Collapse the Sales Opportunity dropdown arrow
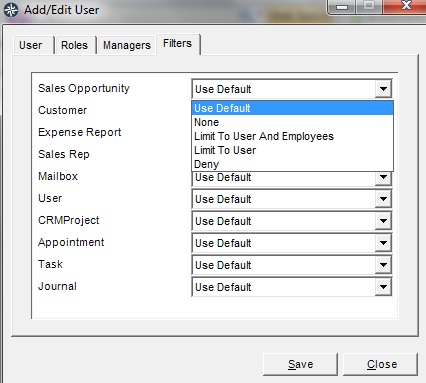426x383 pixels. coord(383,89)
